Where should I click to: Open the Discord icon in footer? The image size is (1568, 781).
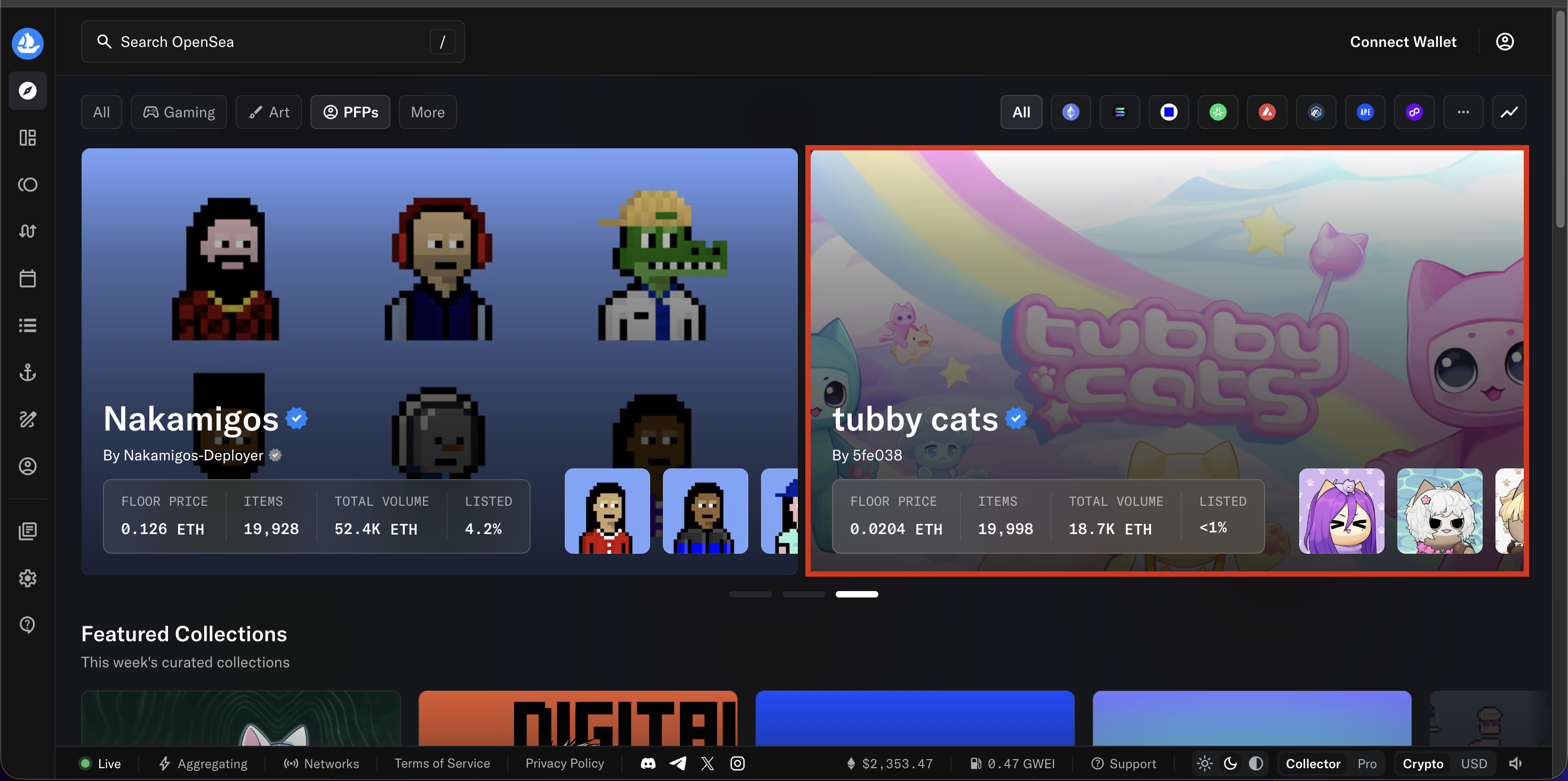[648, 763]
